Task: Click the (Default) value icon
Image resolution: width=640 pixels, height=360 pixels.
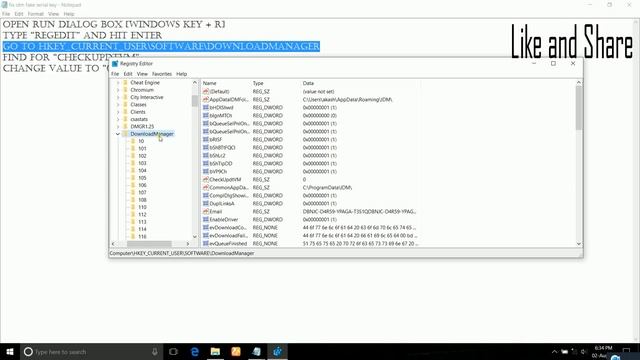Action: coord(206,91)
